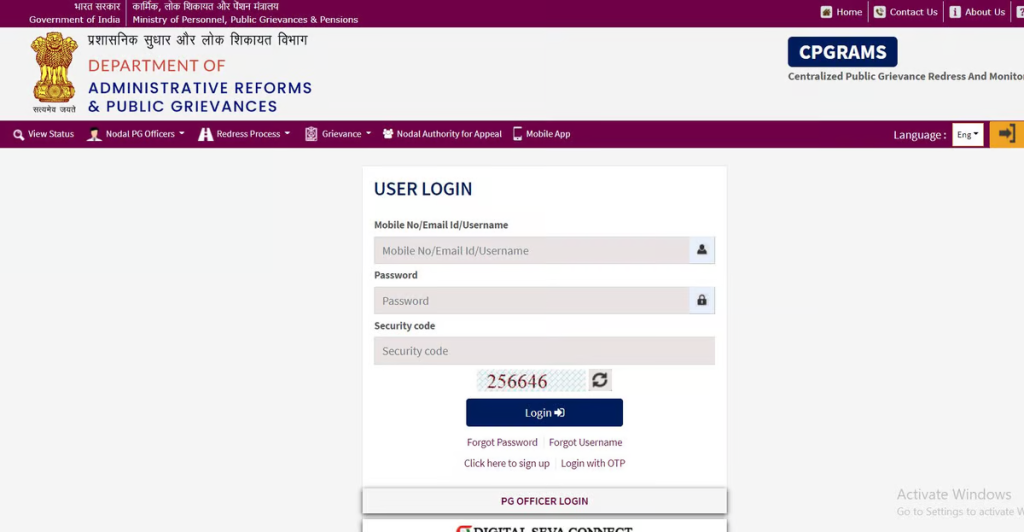
Task: Click the View Status magnifier icon
Action: pyautogui.click(x=18, y=134)
